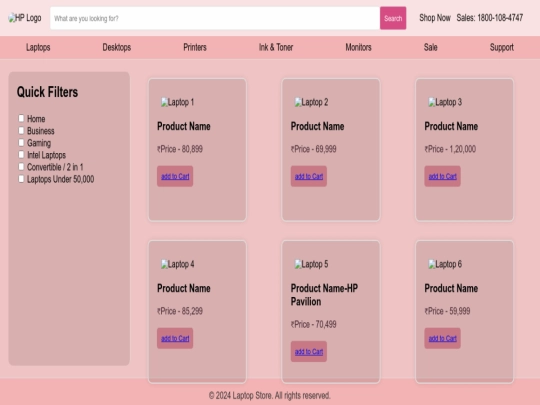Click the Quick Filters heading
The height and width of the screenshot is (405, 540).
(x=48, y=92)
